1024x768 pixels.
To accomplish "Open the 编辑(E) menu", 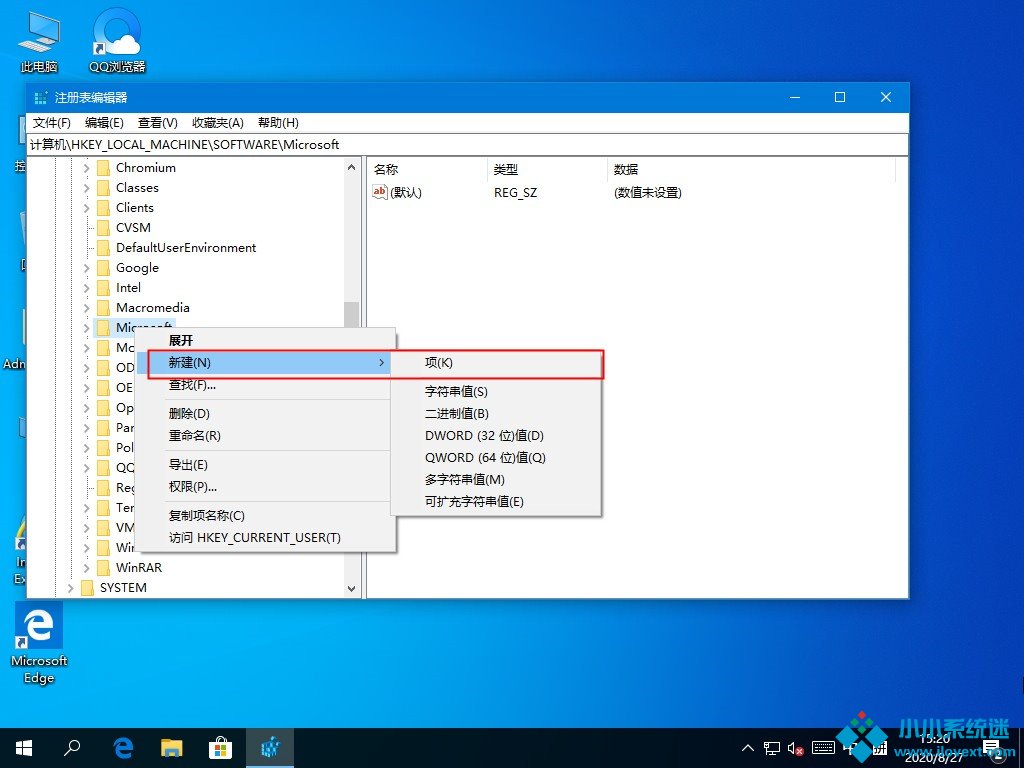I will click(x=104, y=123).
